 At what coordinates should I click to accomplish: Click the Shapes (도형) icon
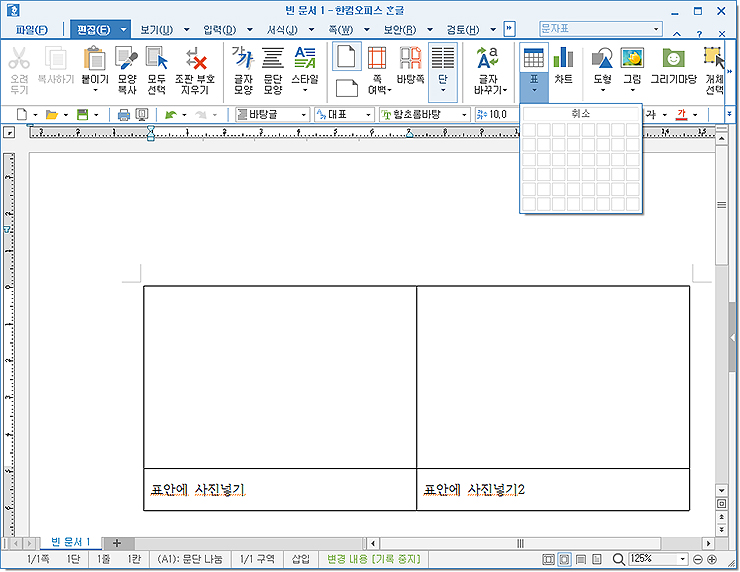point(602,59)
